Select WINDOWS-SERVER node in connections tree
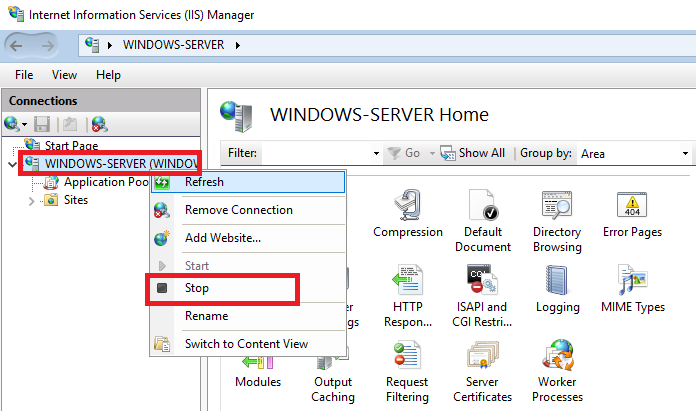This screenshot has height=411, width=696. tap(121, 163)
